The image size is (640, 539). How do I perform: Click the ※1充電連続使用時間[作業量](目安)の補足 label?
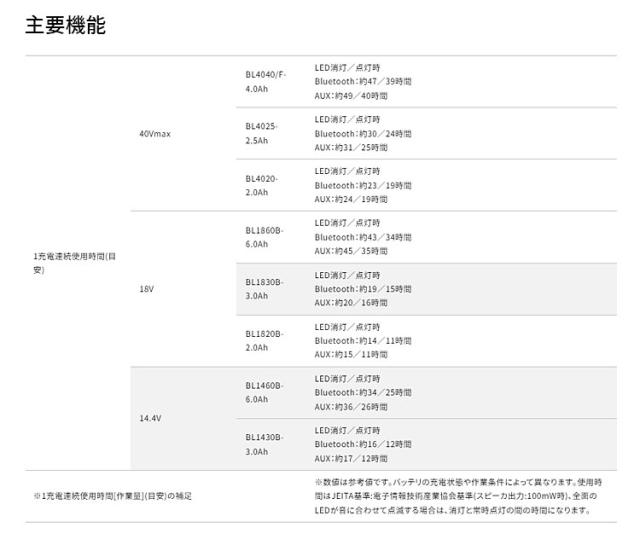tap(113, 497)
